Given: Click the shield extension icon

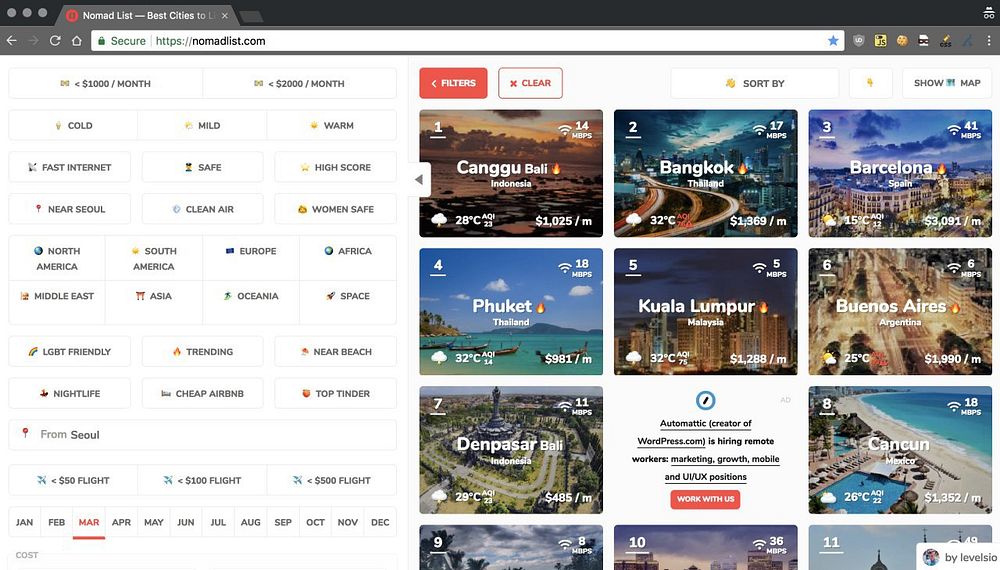Looking at the screenshot, I should [859, 41].
